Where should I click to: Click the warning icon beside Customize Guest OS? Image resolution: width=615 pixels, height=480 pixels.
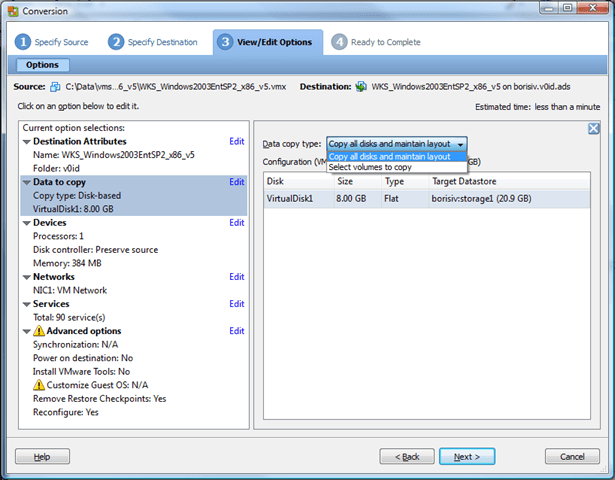point(39,384)
